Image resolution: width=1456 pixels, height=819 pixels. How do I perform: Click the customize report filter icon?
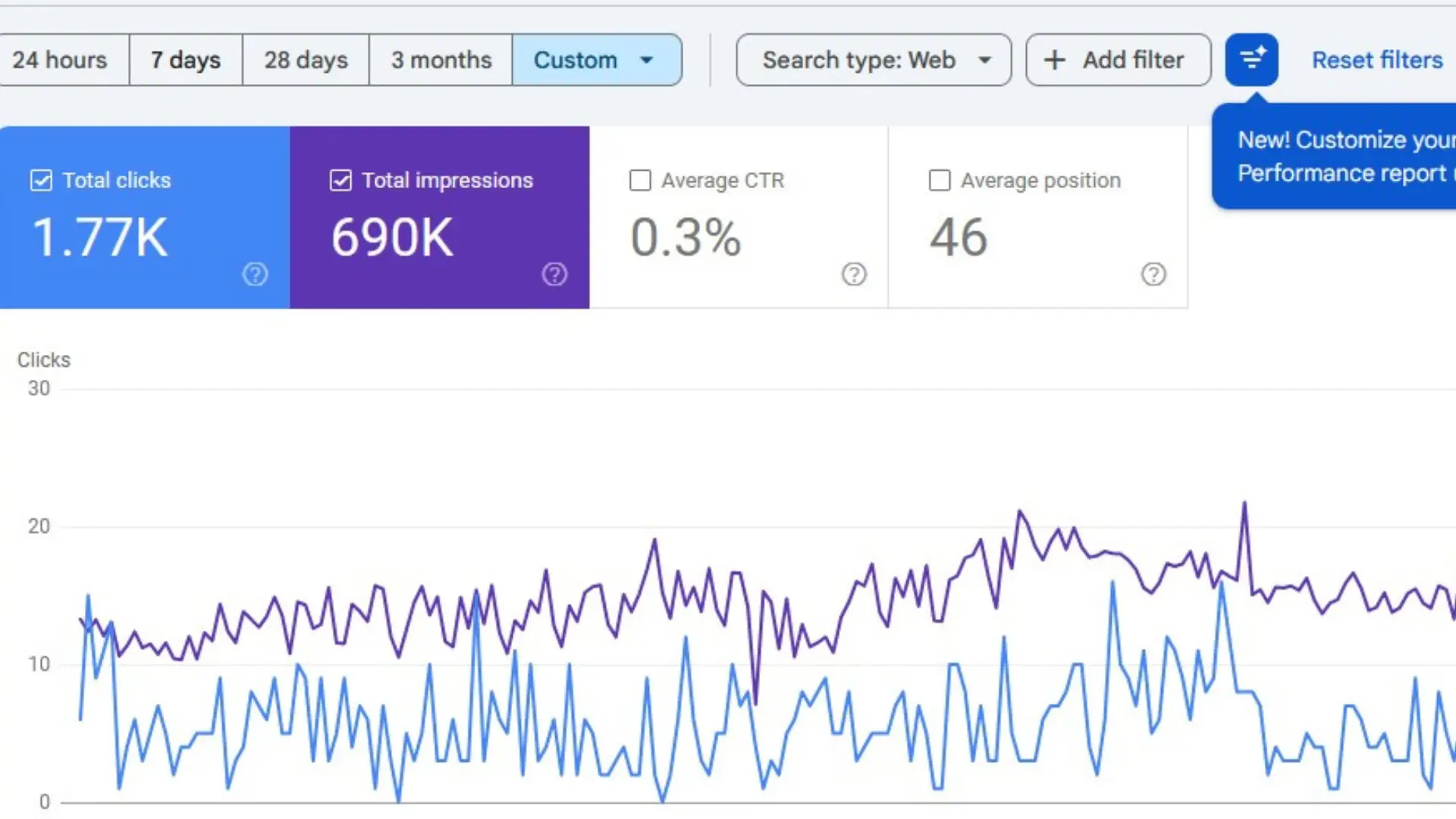[1251, 59]
